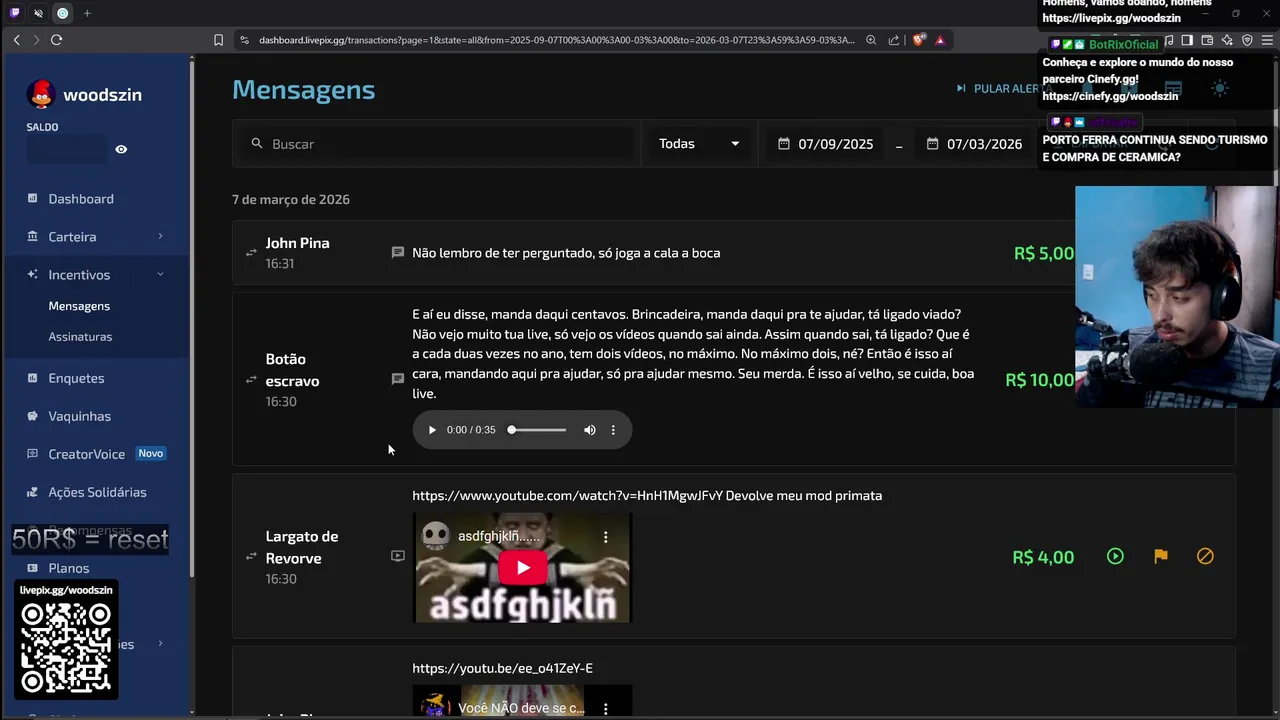Collapse the Incentivos section chevron
The width and height of the screenshot is (1280, 720).
point(160,274)
